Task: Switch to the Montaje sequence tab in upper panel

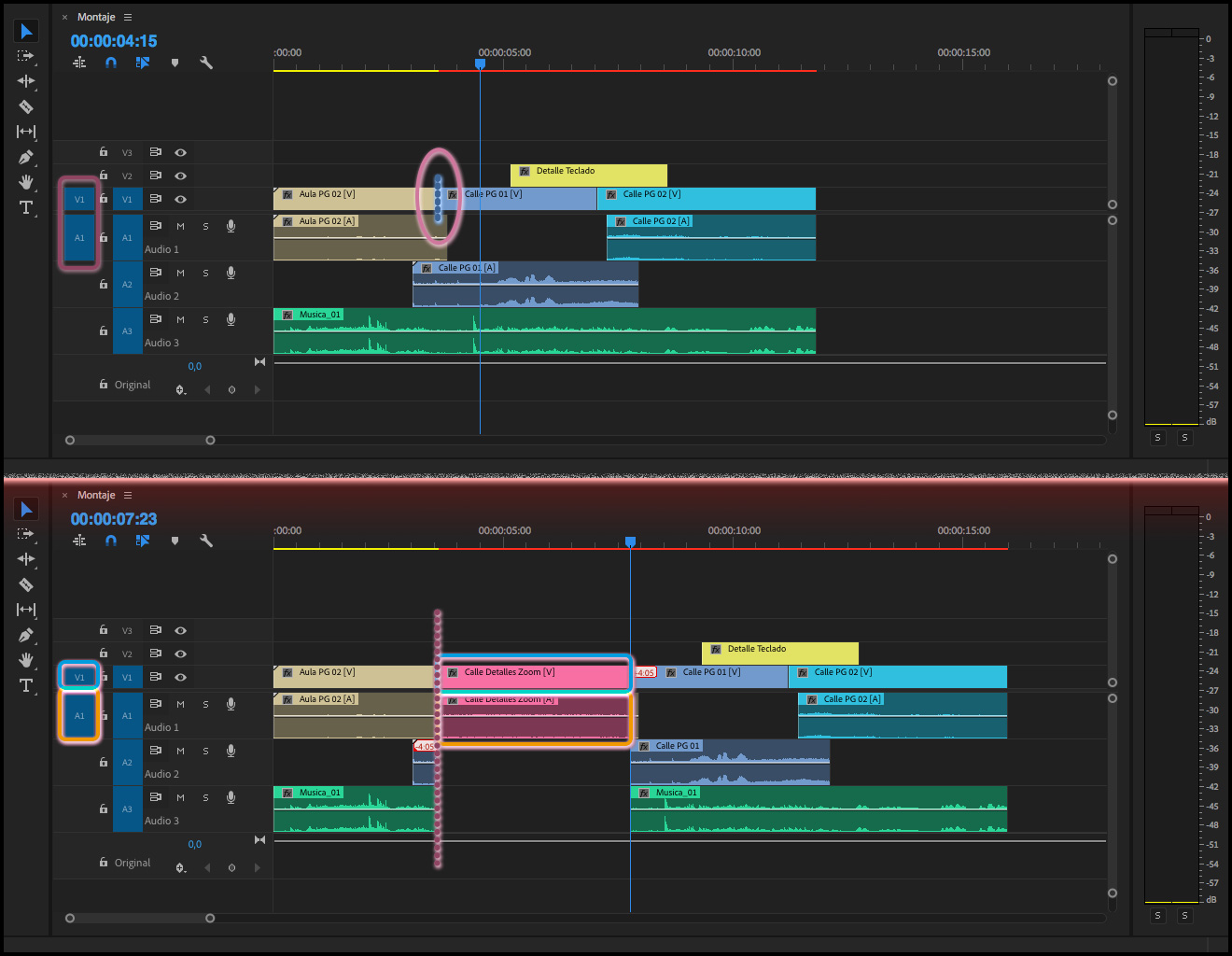Action: 96,18
